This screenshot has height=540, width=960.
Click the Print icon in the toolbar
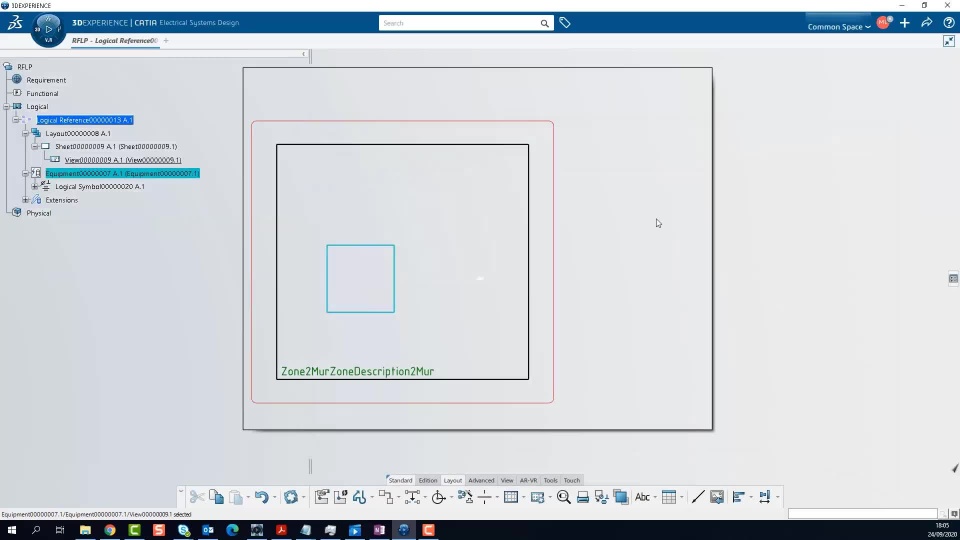(x=583, y=497)
